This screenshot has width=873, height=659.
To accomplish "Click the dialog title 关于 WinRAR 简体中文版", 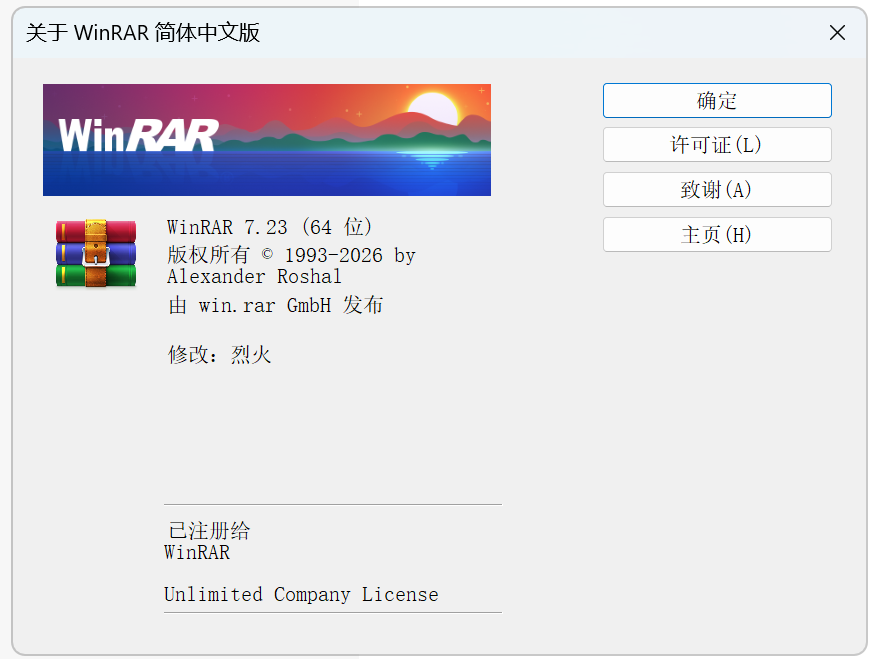I will 143,33.
